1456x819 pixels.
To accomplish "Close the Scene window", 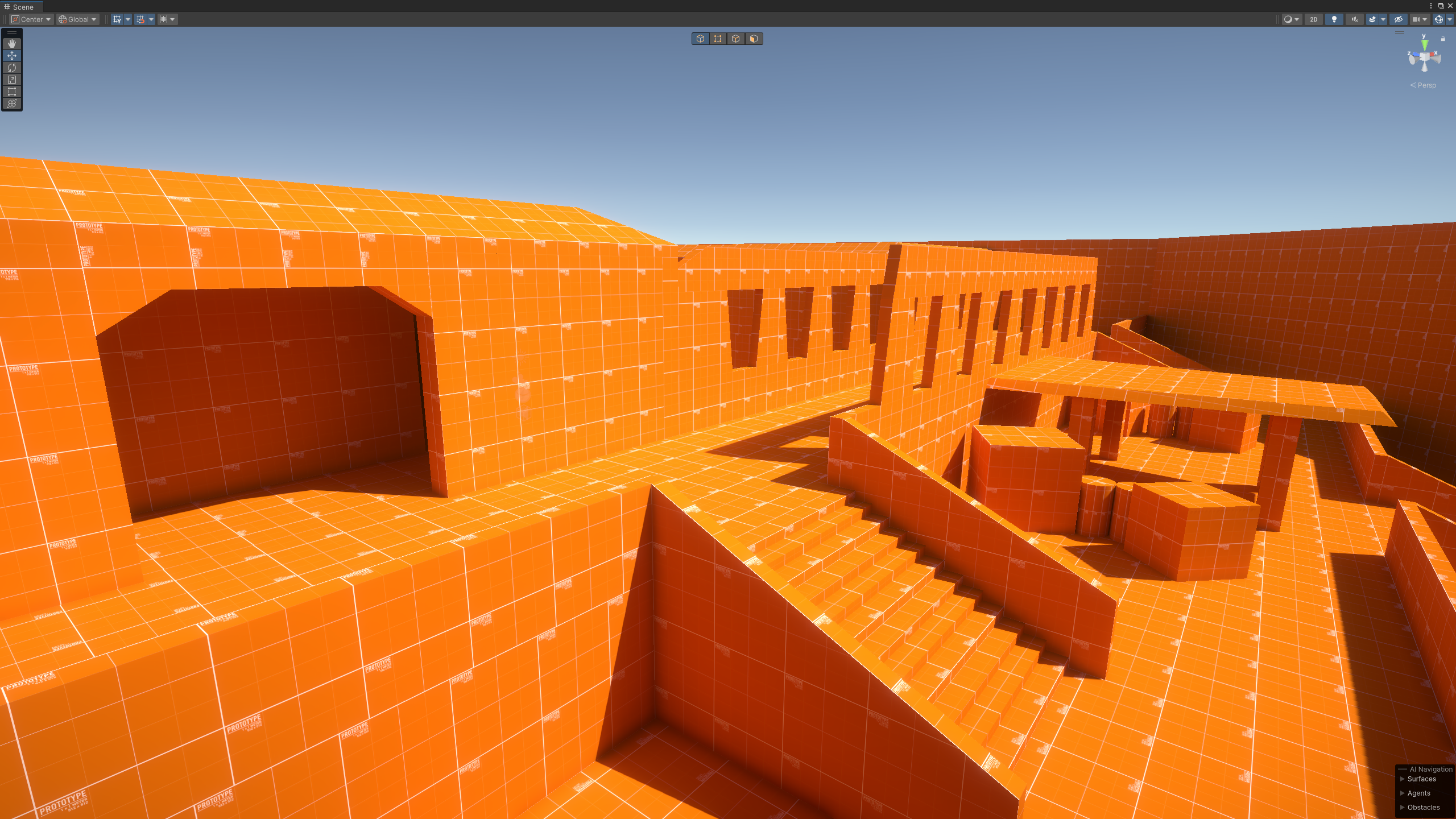I will tap(1450, 6).
